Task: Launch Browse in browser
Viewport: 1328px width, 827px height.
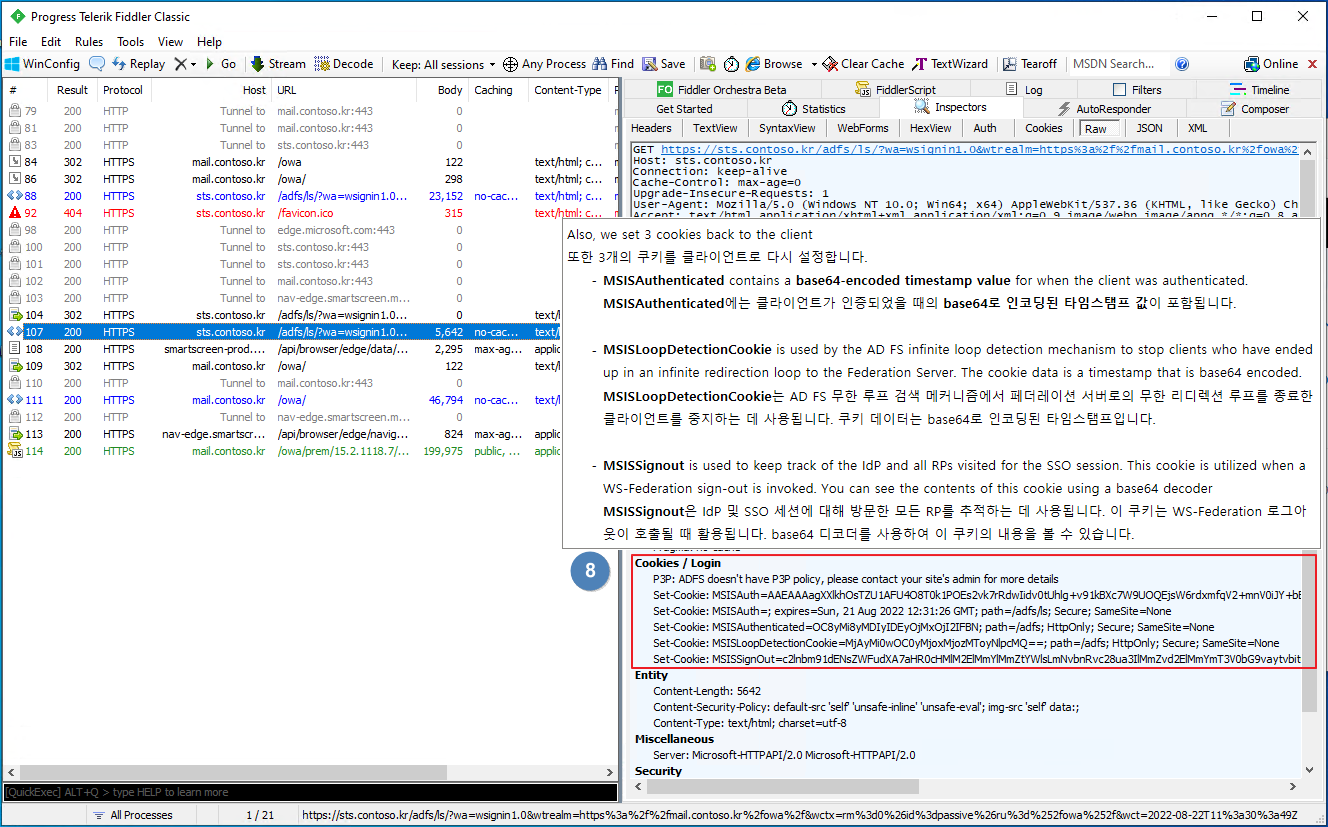Action: (774, 64)
